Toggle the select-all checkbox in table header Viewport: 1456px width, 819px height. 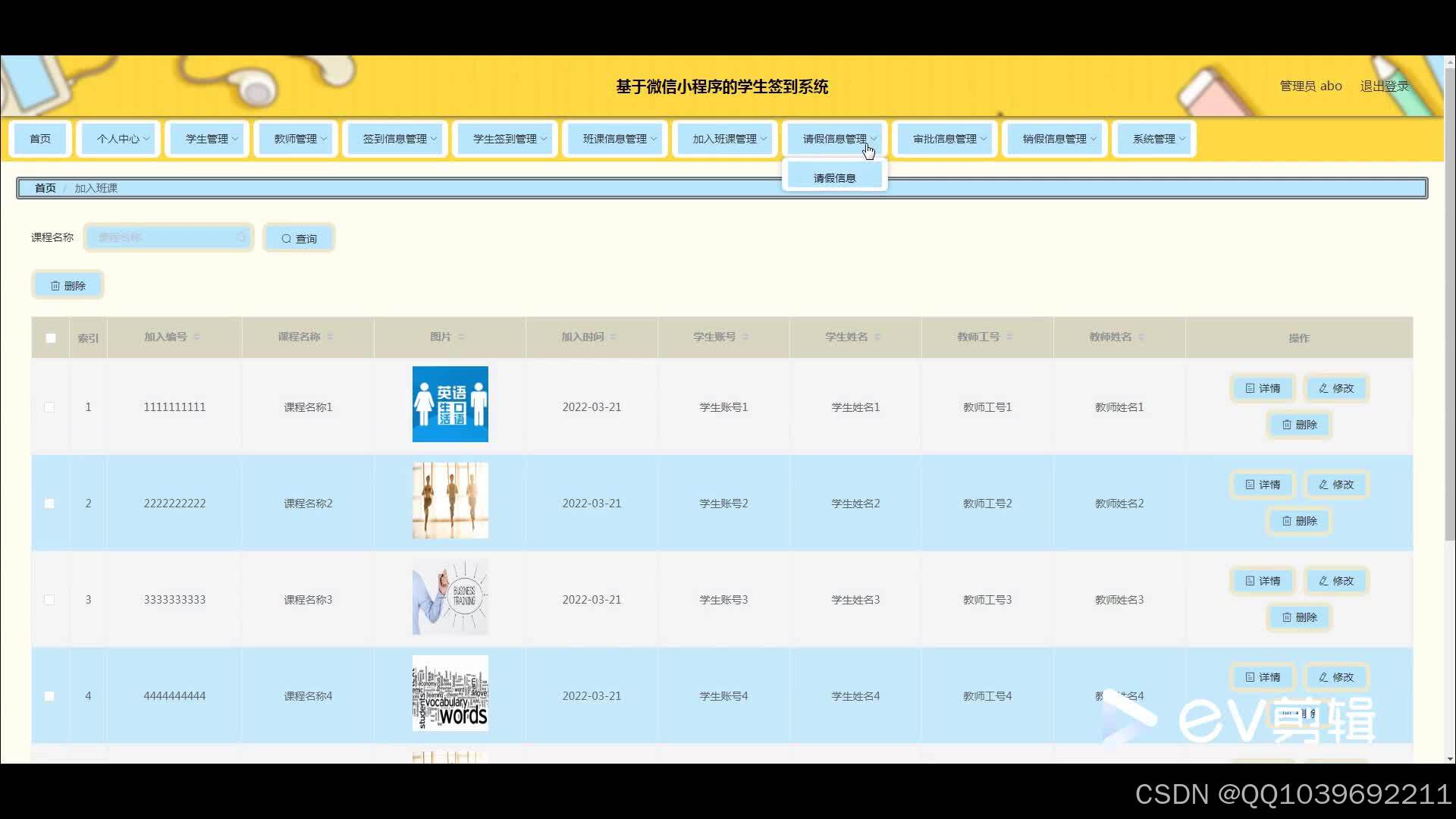pos(51,338)
